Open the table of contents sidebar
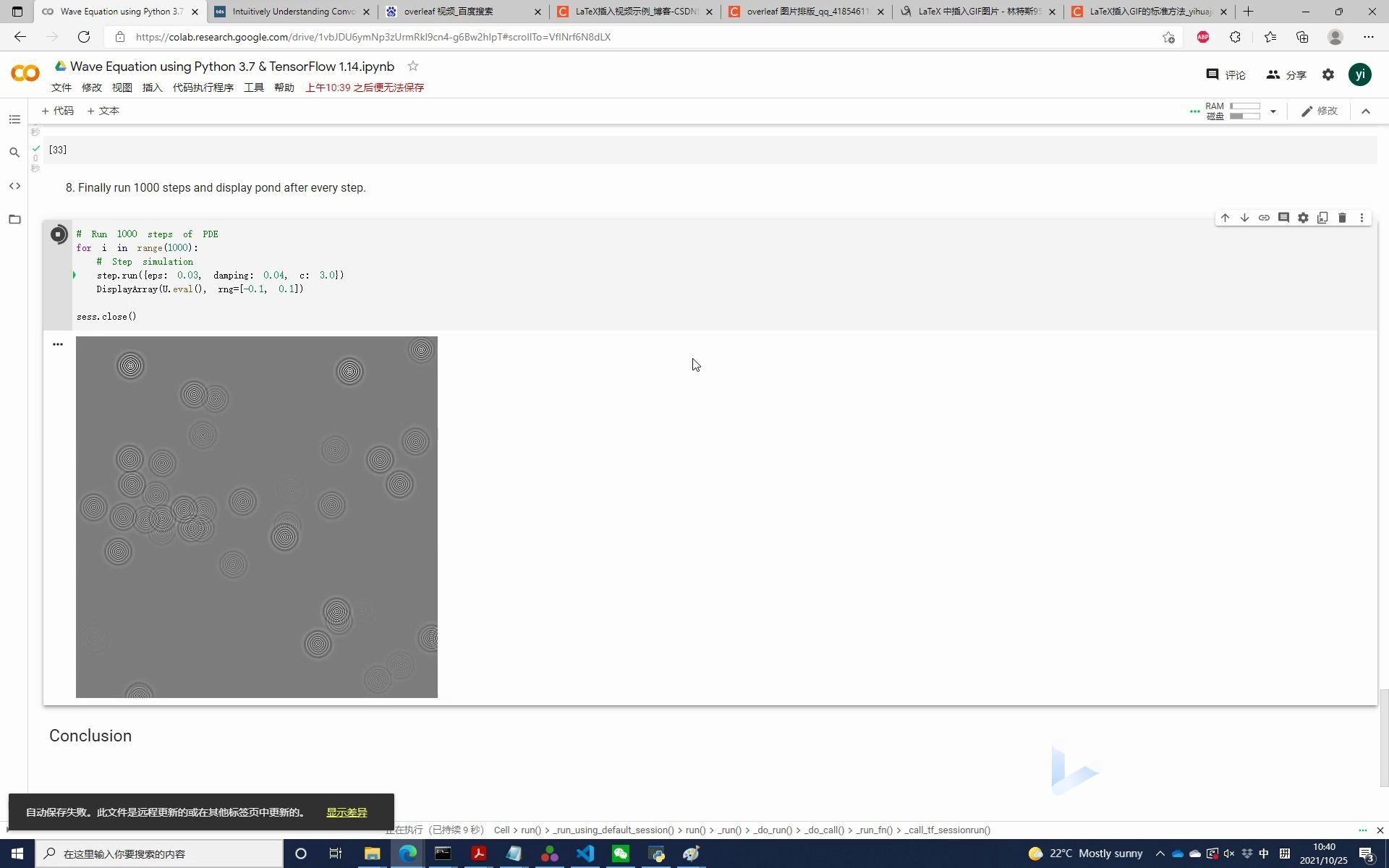1389x868 pixels. (x=14, y=119)
